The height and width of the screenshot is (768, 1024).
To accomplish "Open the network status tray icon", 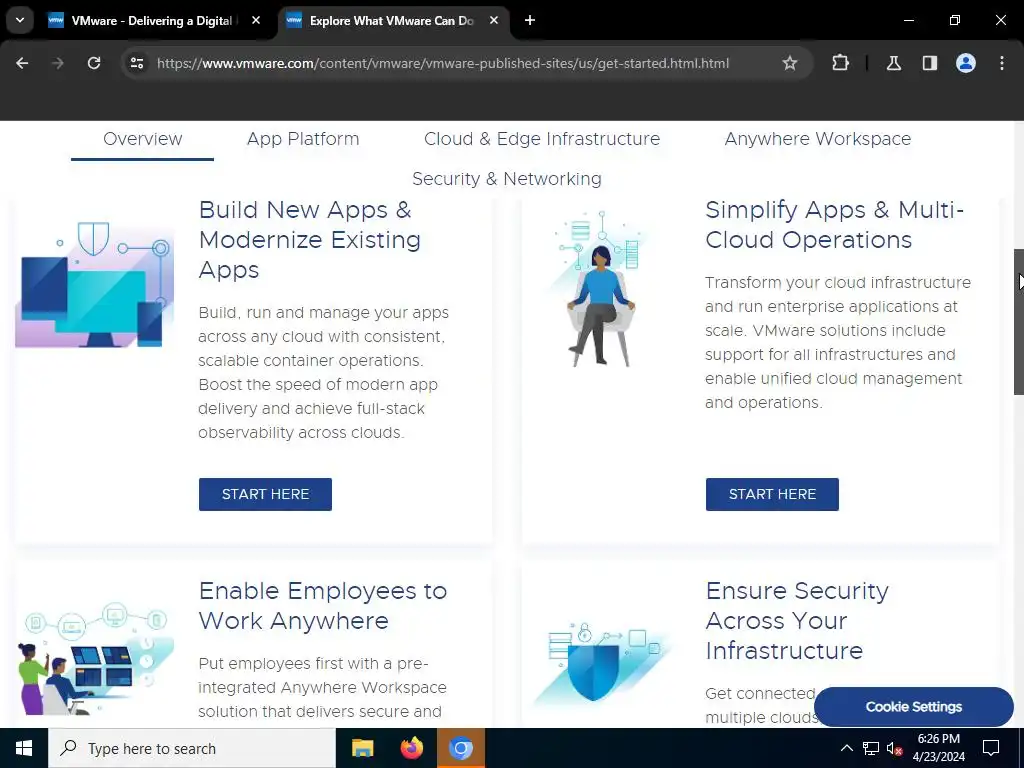I will [x=871, y=748].
